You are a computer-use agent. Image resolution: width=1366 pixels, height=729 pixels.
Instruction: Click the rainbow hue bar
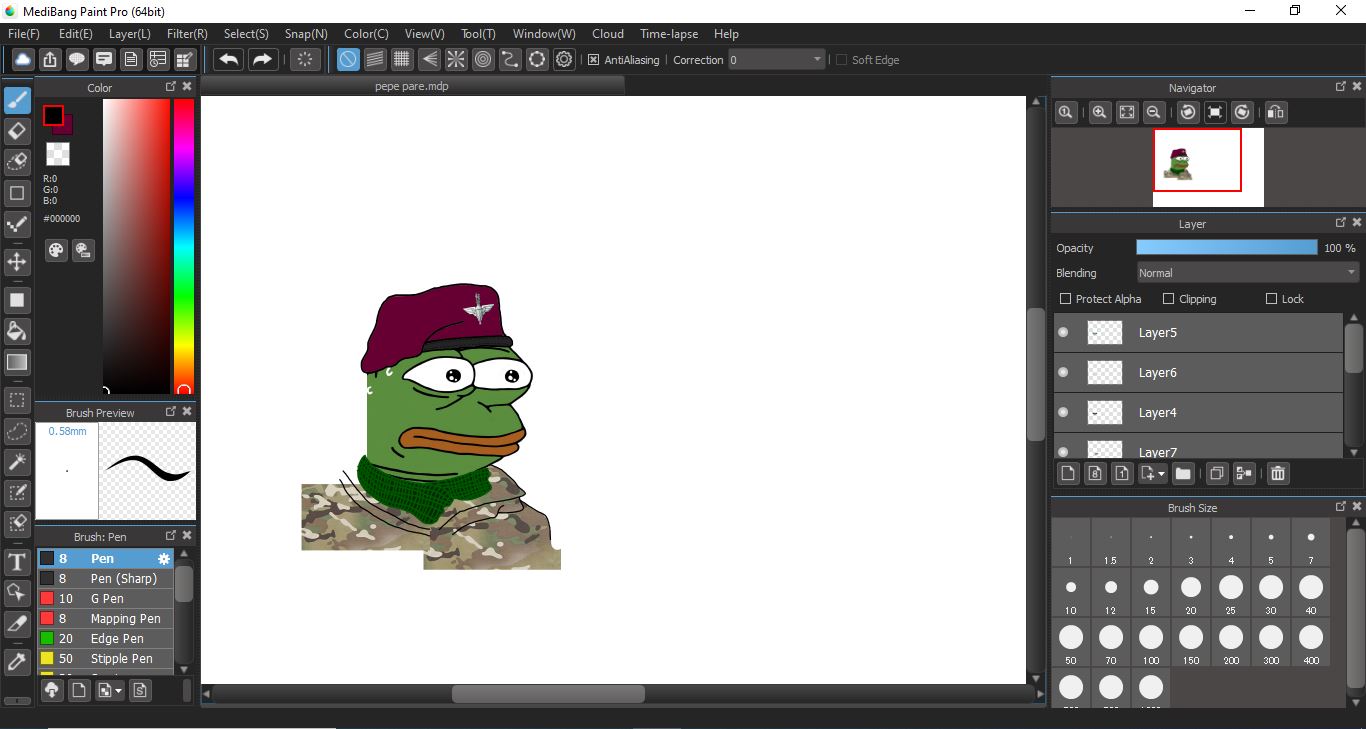(x=184, y=247)
